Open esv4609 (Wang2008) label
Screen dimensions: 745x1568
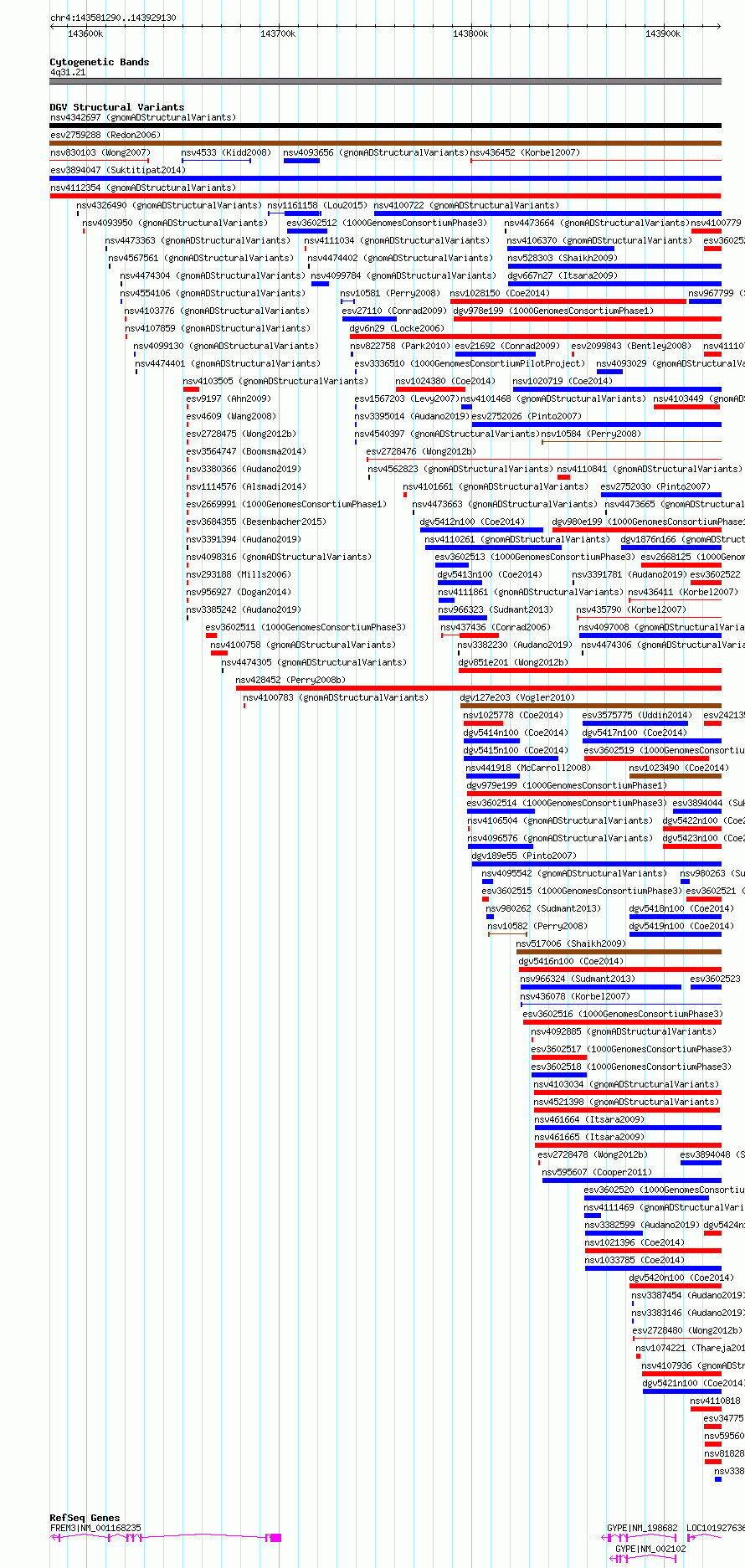tap(231, 416)
